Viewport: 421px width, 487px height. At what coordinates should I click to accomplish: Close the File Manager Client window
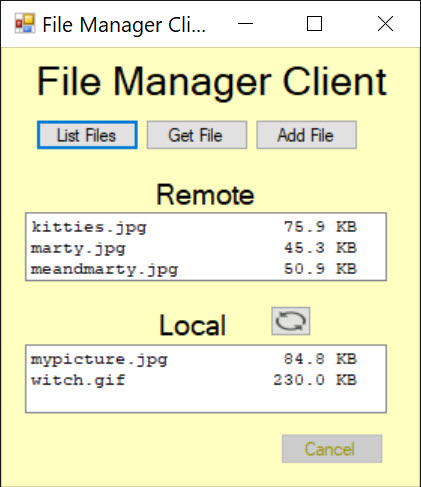[x=385, y=24]
